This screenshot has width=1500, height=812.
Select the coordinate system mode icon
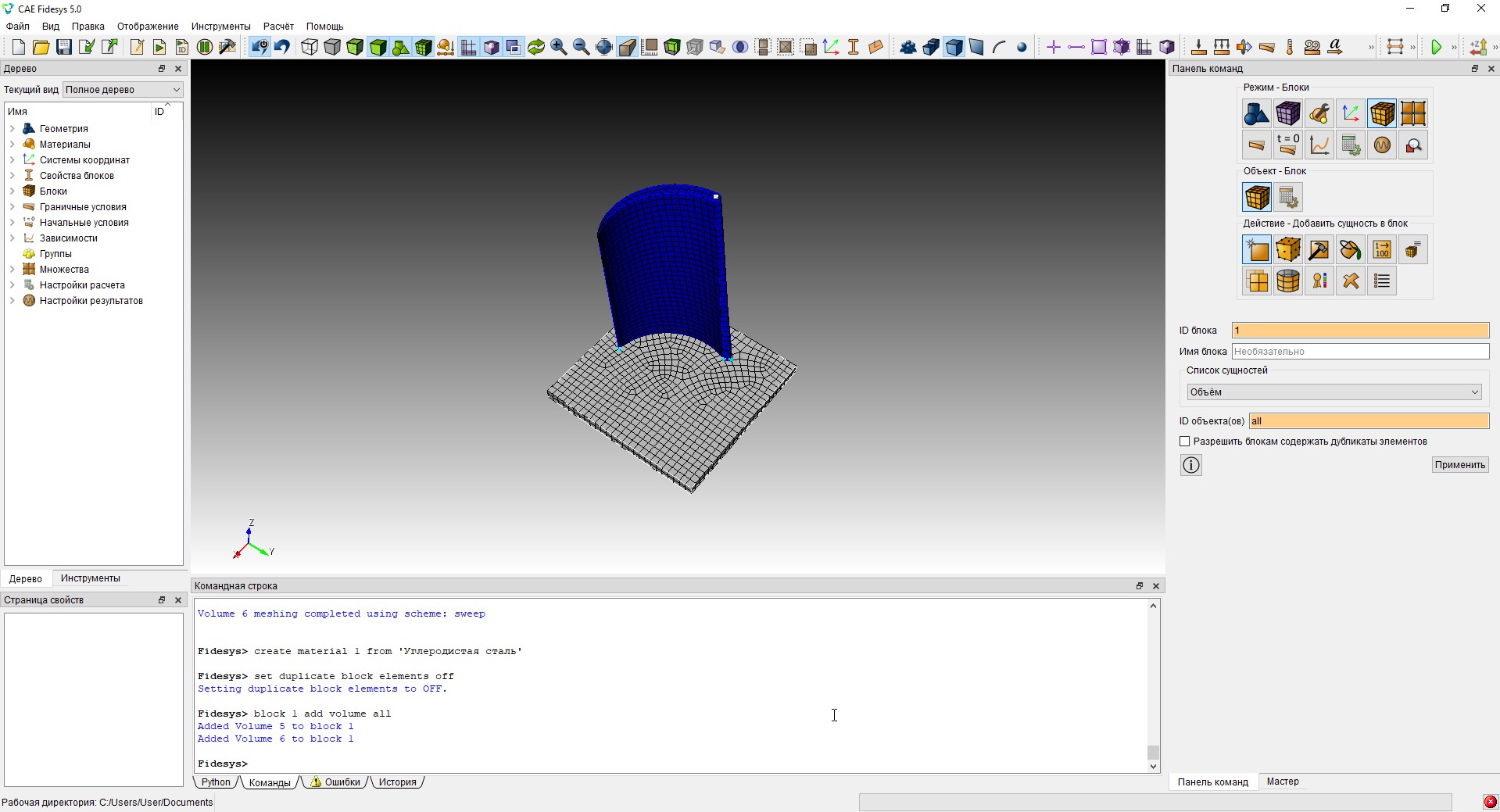(x=1351, y=114)
